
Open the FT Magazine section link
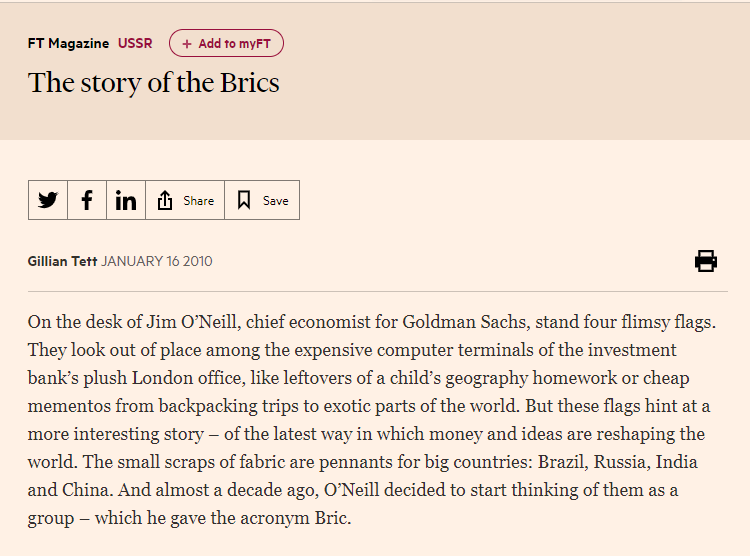click(x=69, y=43)
